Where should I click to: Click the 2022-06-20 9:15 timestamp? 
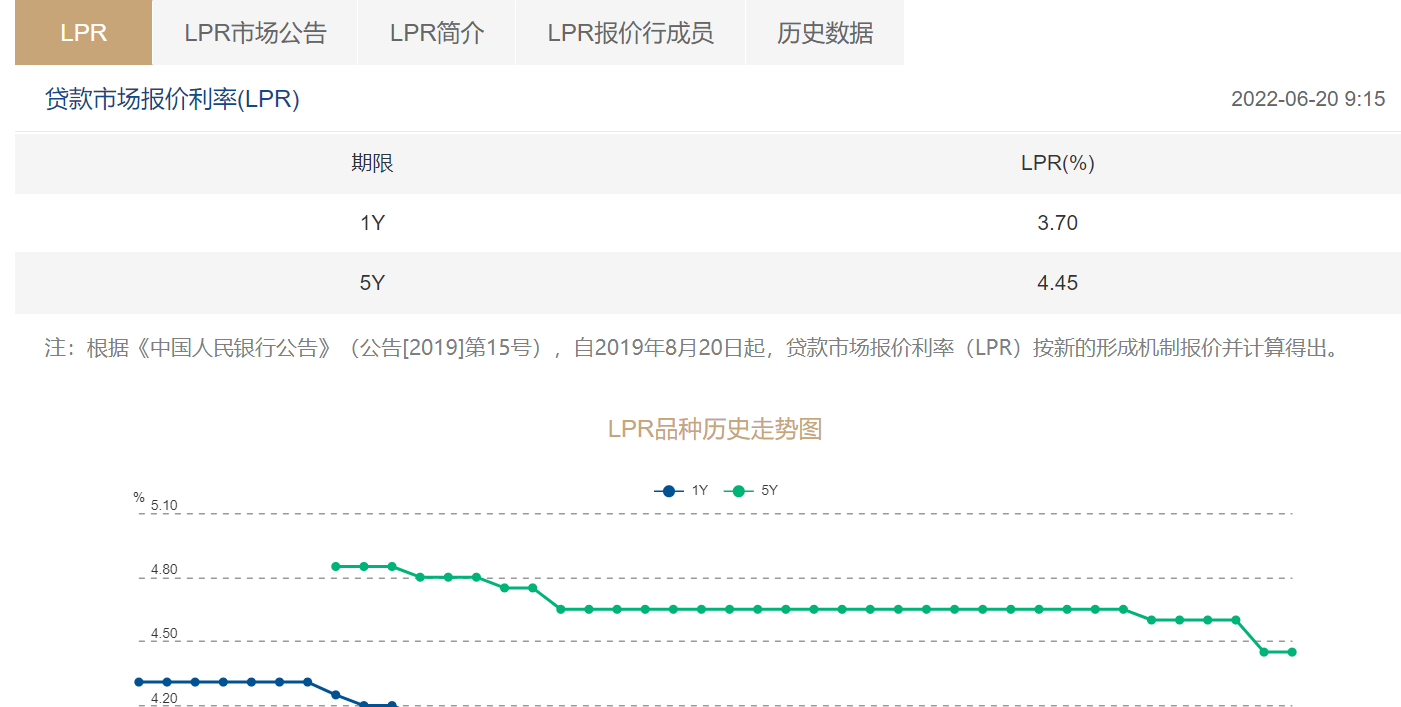pos(1307,99)
